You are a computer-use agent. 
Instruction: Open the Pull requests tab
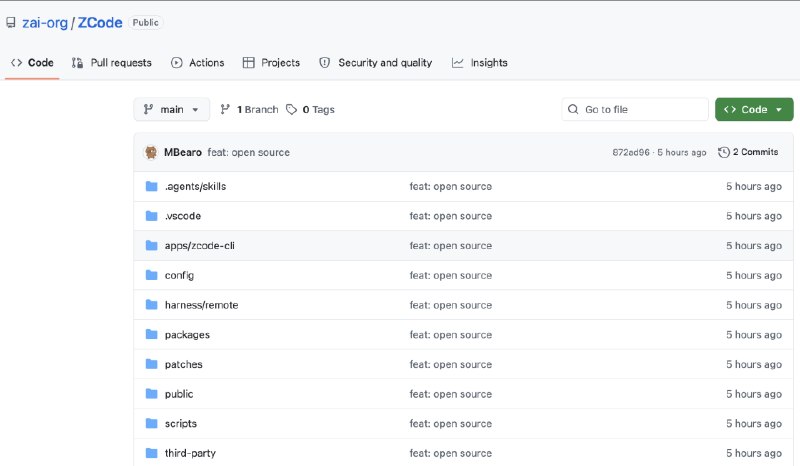point(112,63)
